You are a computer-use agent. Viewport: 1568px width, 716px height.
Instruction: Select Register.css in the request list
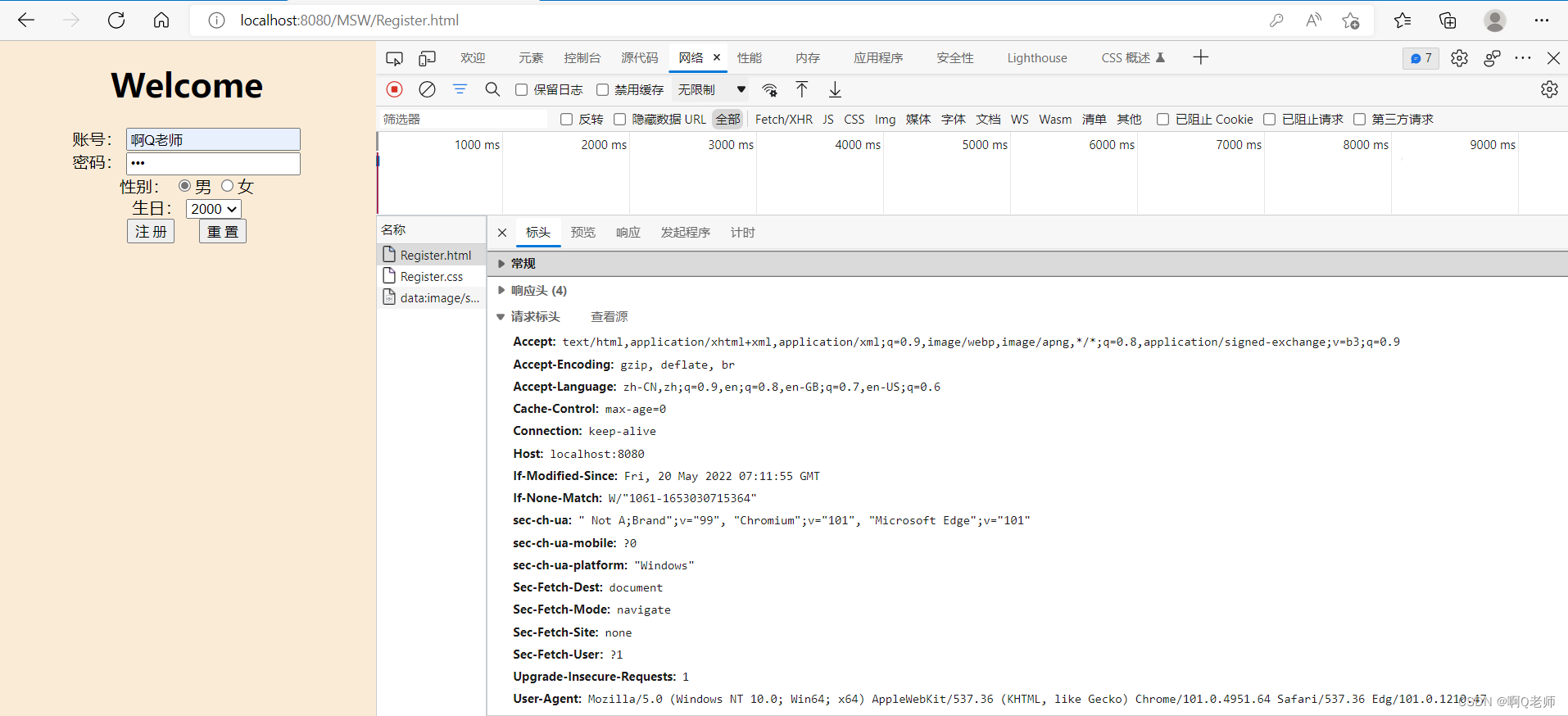coord(431,277)
